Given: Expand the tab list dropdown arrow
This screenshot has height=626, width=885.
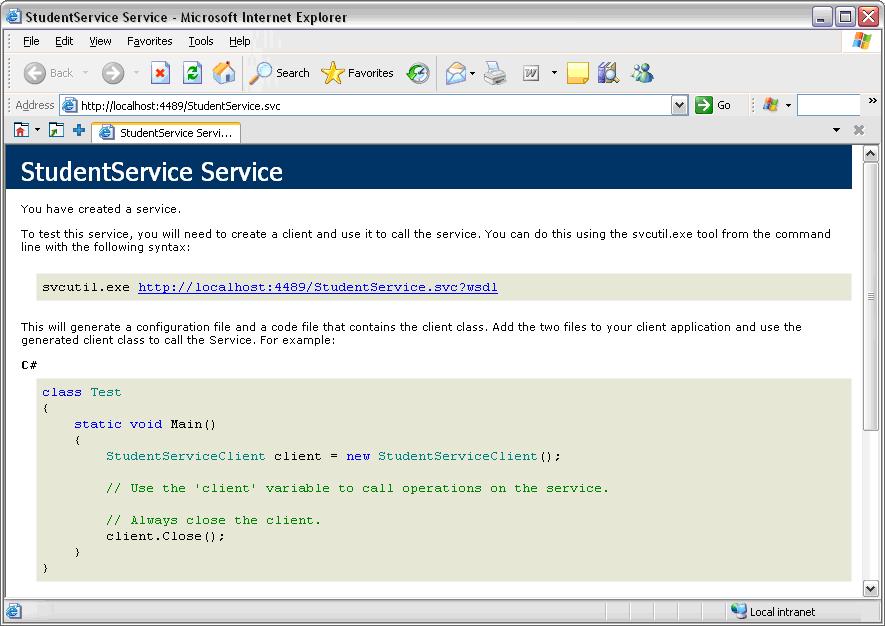Looking at the screenshot, I should click(x=836, y=131).
